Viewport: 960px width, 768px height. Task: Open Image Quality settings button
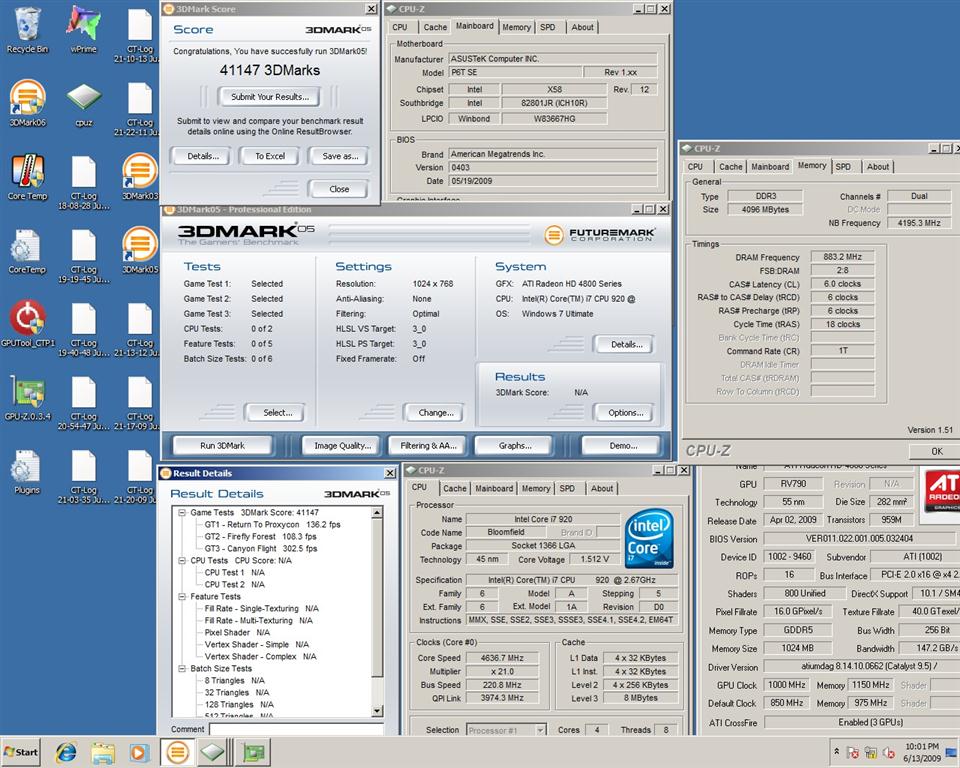pos(342,446)
